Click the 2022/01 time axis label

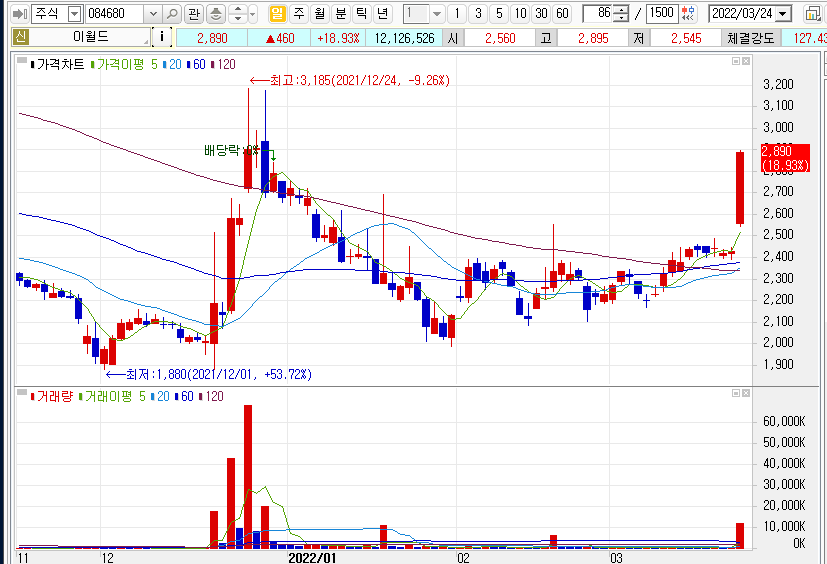pos(312,558)
